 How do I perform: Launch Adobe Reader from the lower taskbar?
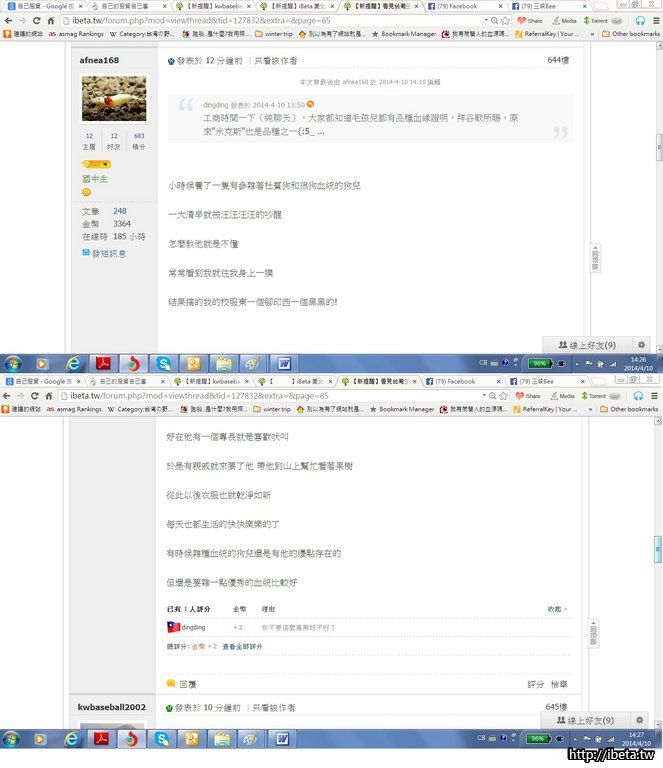tap(101, 739)
